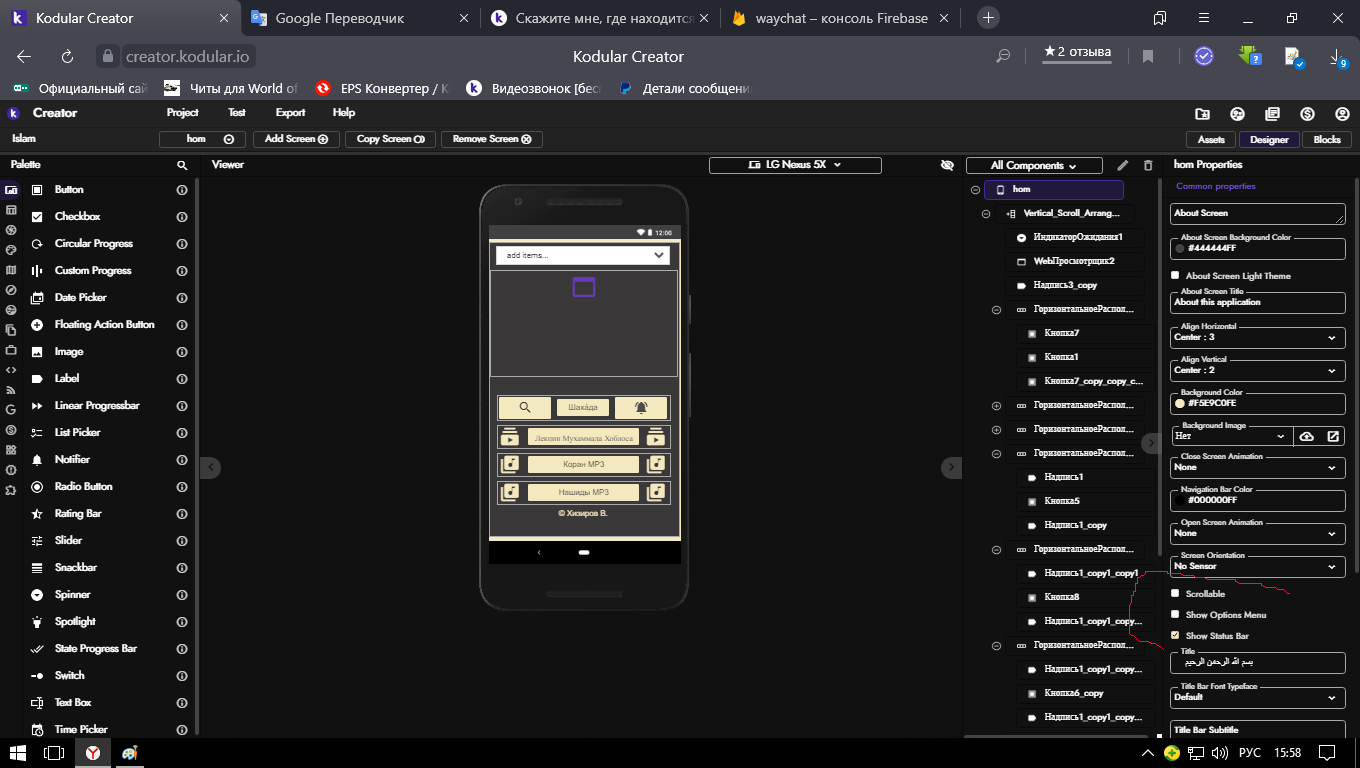The height and width of the screenshot is (768, 1360).
Task: Open the Close Screen Animation dropdown
Action: (1258, 467)
